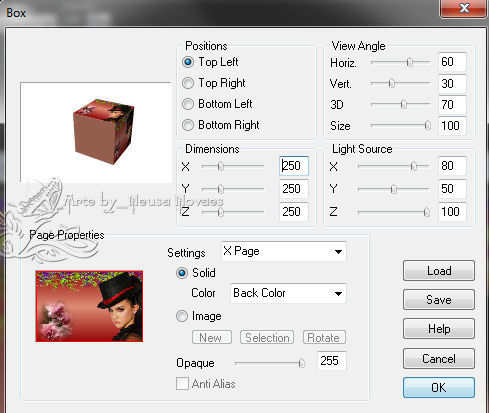Focus the Dimensions X value field
The height and width of the screenshot is (413, 489).
pyautogui.click(x=294, y=166)
